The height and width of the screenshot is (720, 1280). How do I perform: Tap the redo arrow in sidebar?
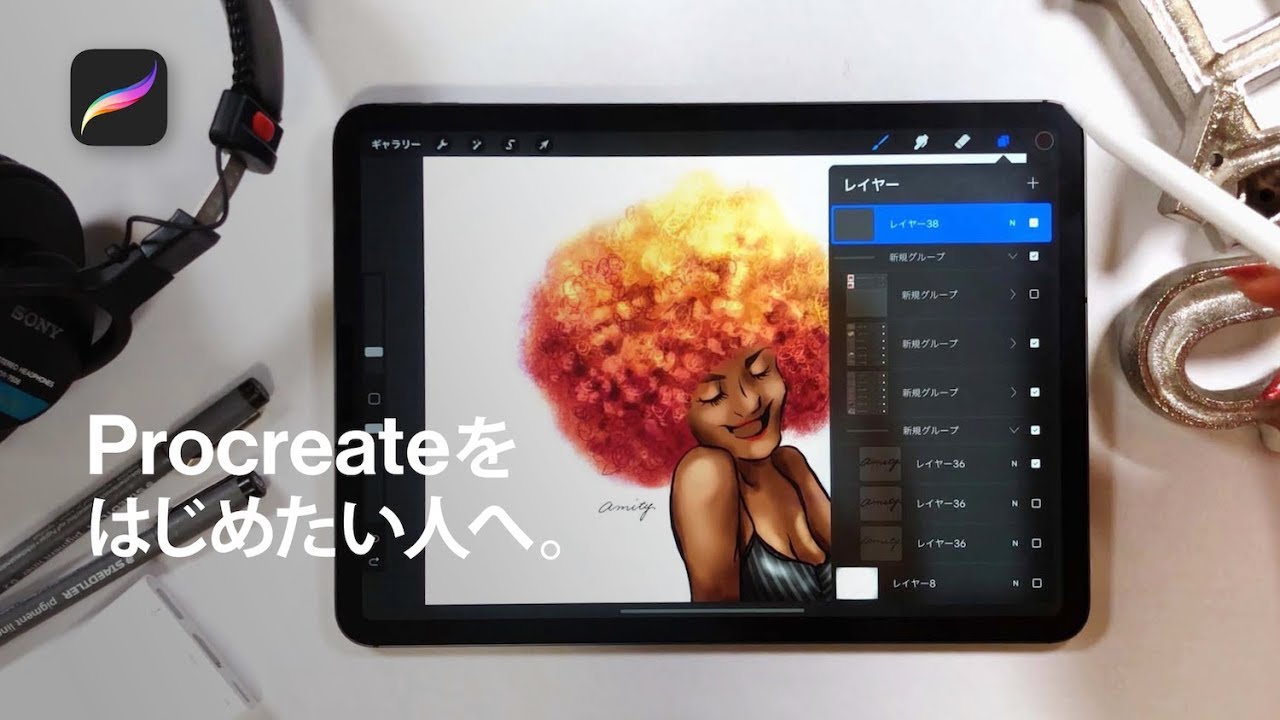(374, 563)
